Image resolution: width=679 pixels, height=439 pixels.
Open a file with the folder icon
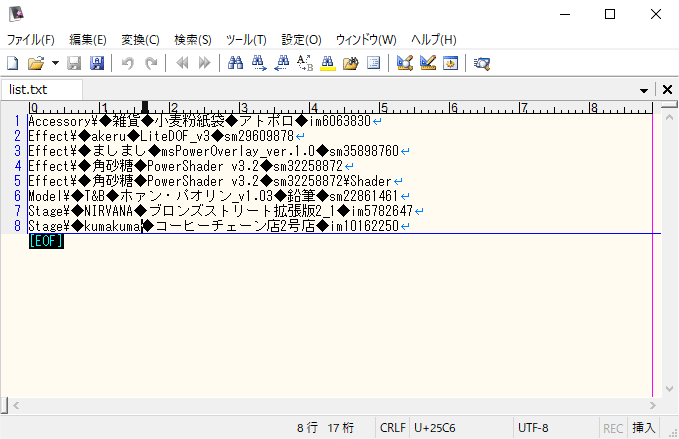(36, 63)
